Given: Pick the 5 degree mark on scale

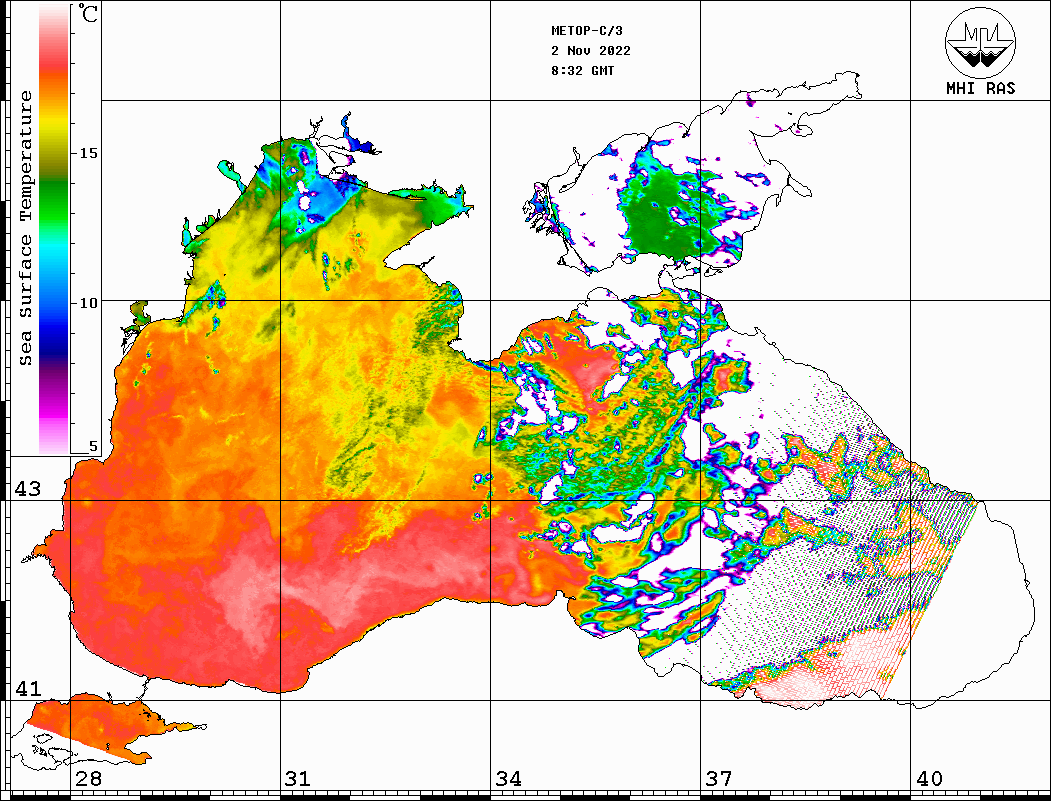Looking at the screenshot, I should 93,447.
